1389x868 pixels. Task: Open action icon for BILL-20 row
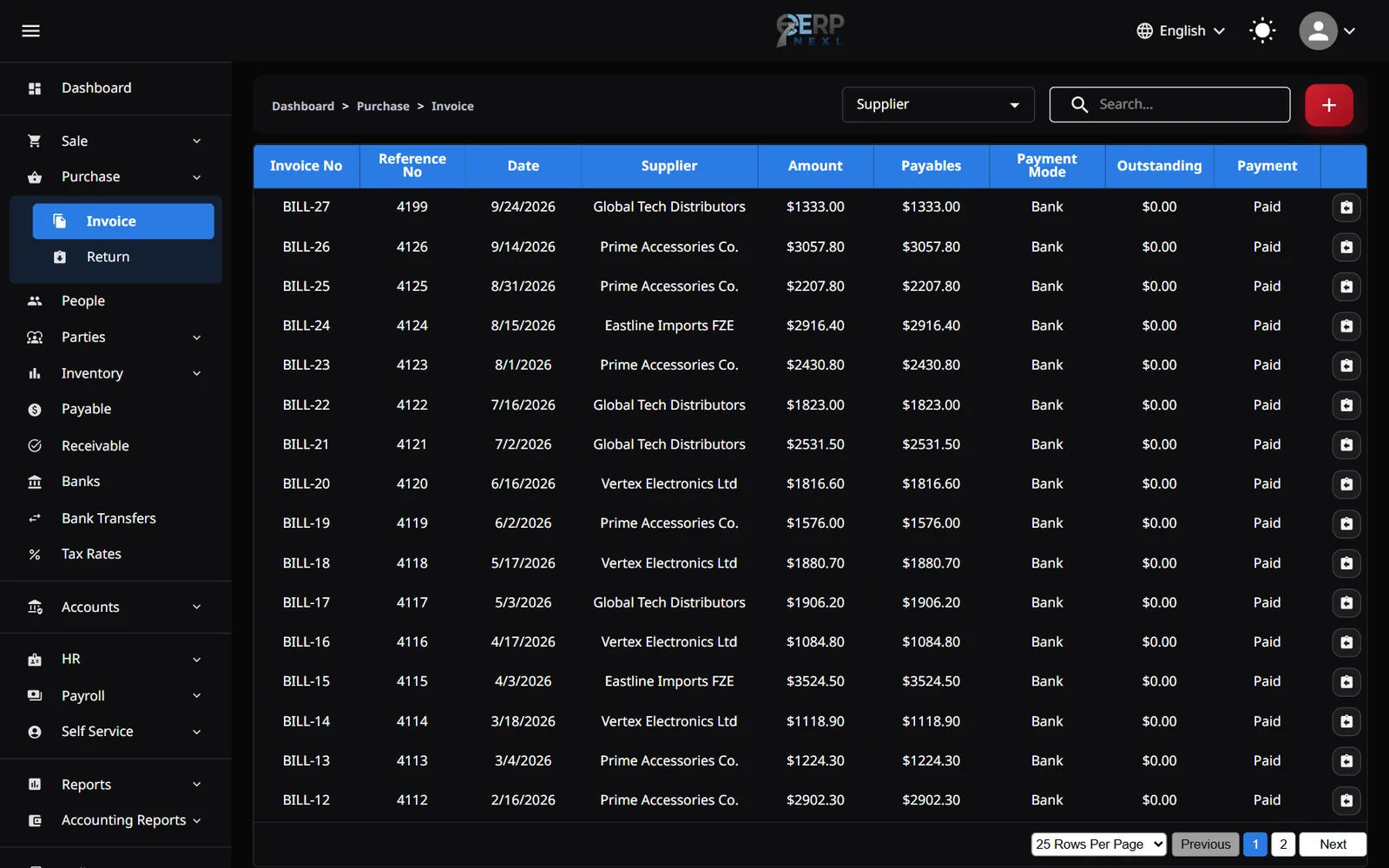click(x=1346, y=484)
